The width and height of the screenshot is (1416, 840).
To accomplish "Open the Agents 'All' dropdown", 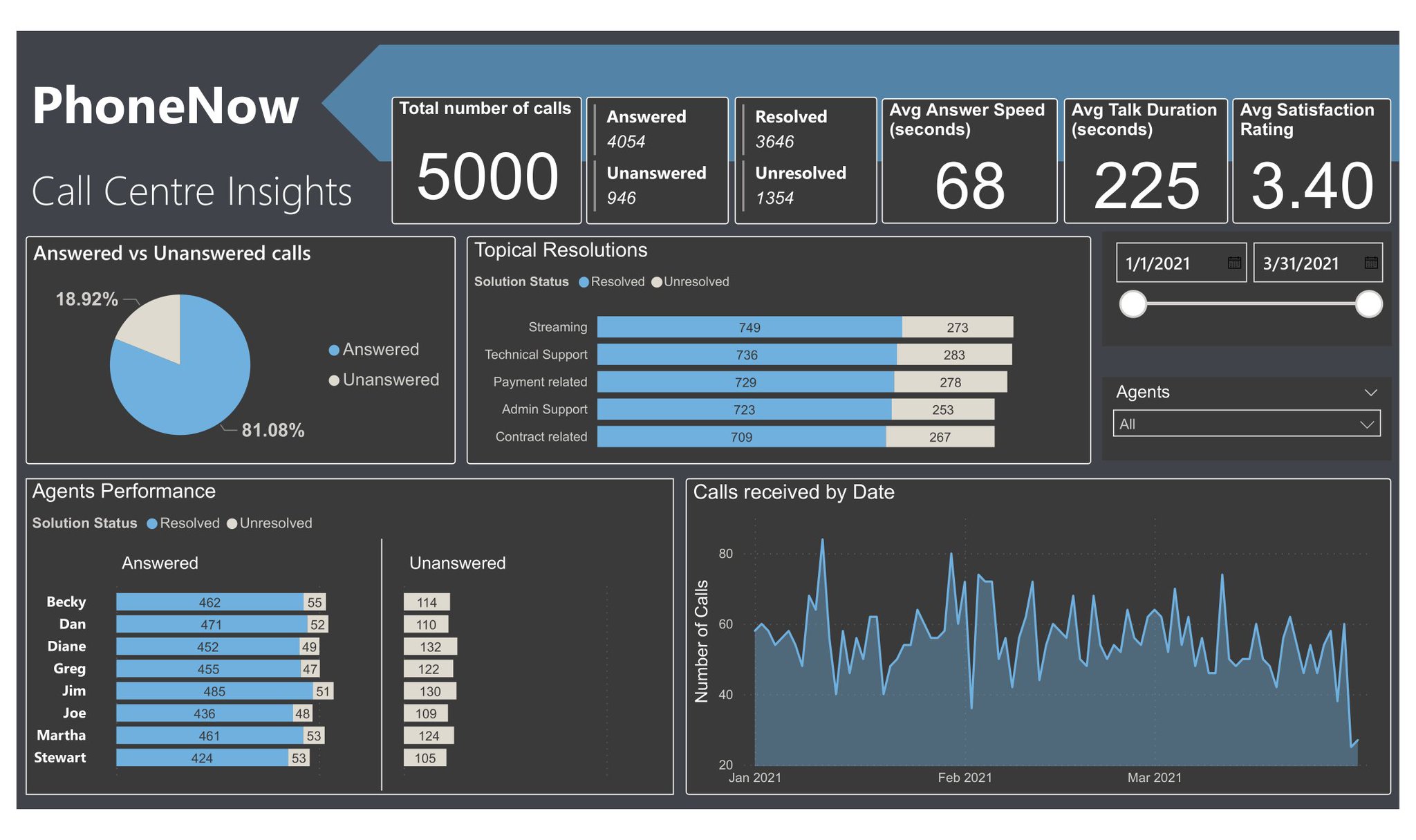I will click(1247, 424).
